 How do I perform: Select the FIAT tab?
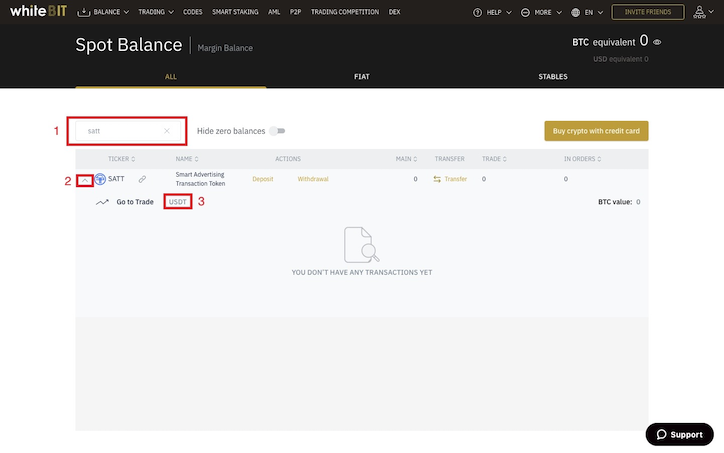[362, 77]
